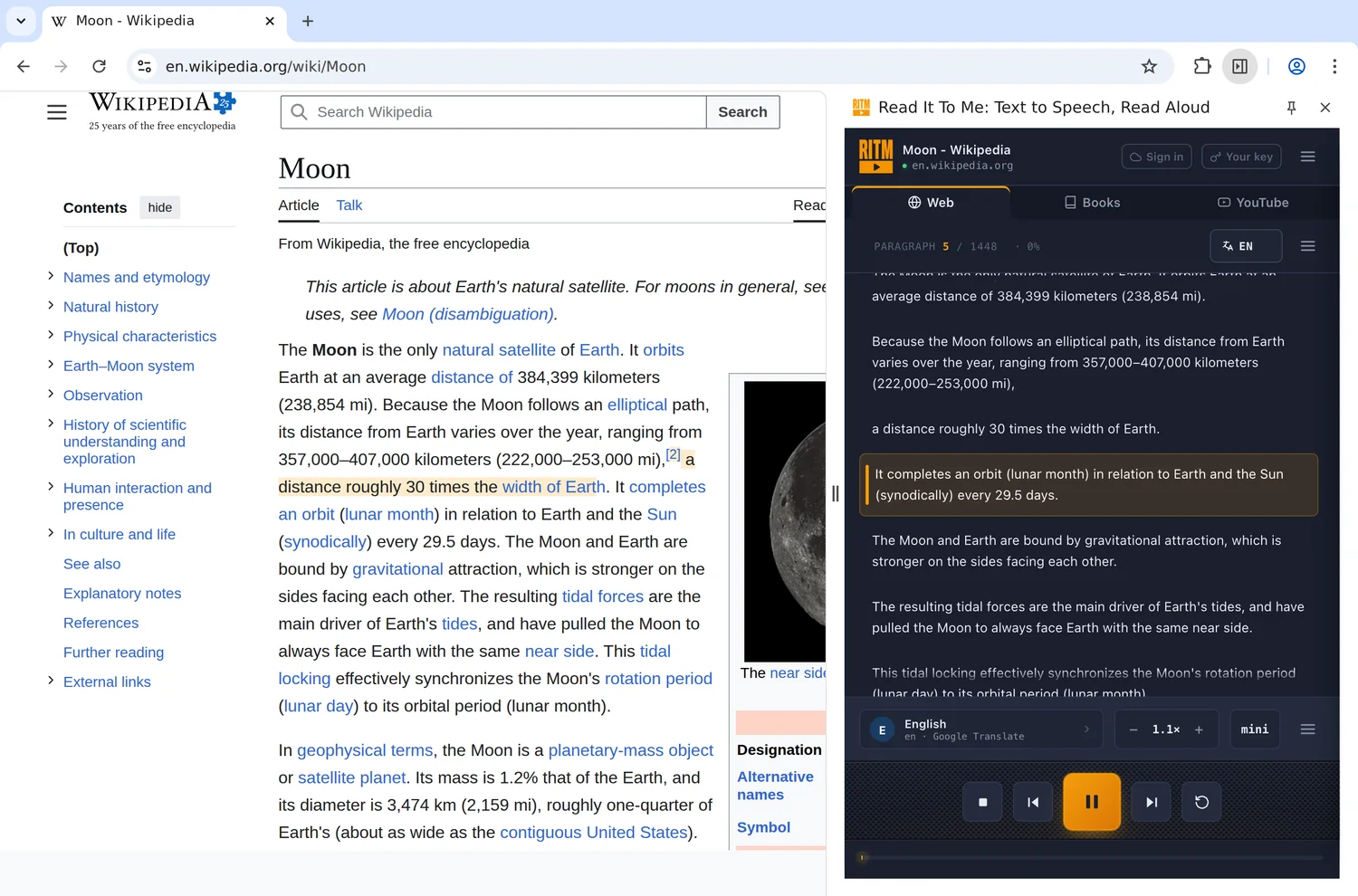This screenshot has width=1358, height=896.
Task: Open the hamburger menu next to Your key
Action: point(1307,157)
